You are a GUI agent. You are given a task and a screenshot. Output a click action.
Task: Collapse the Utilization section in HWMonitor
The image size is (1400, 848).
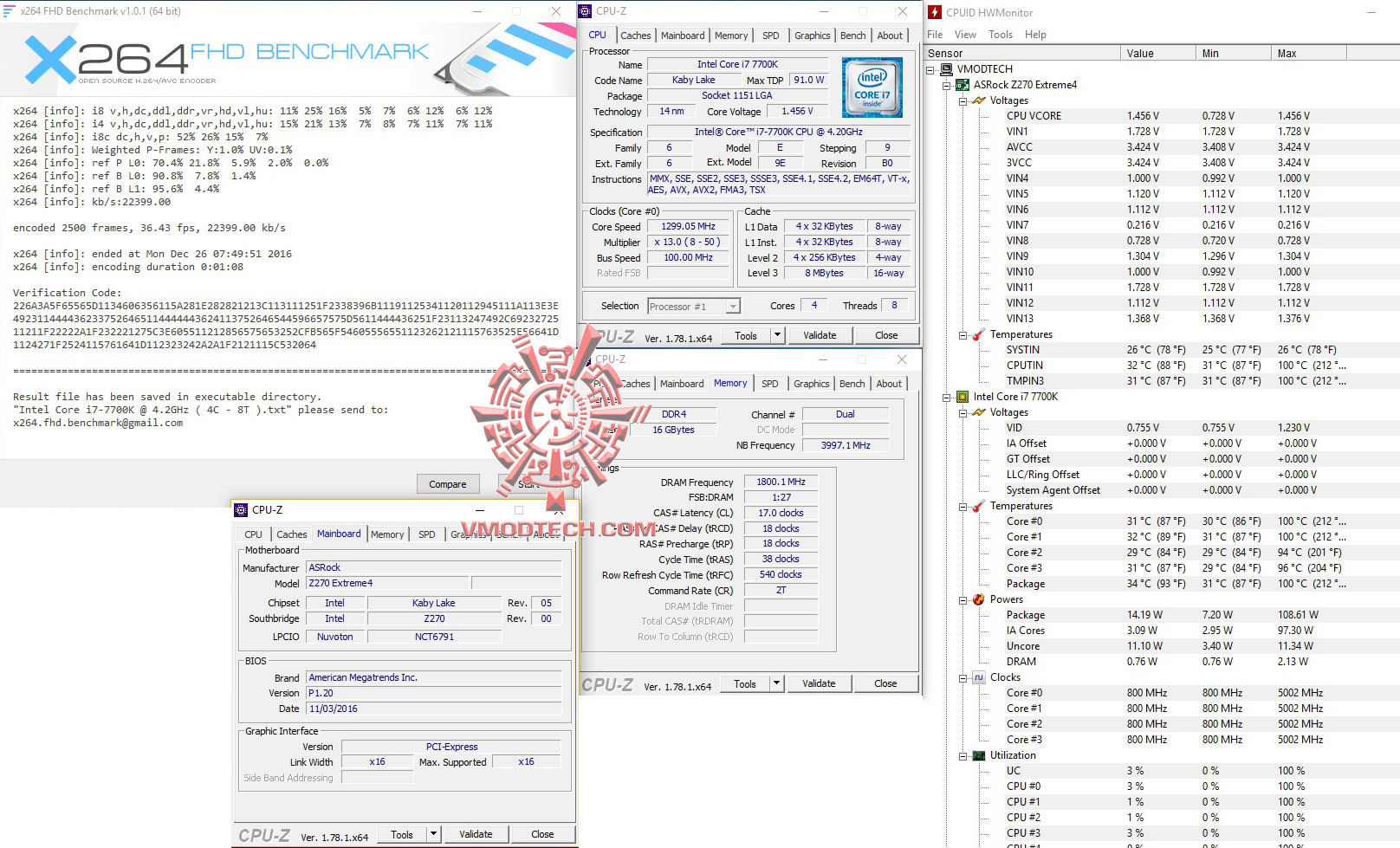tap(962, 754)
